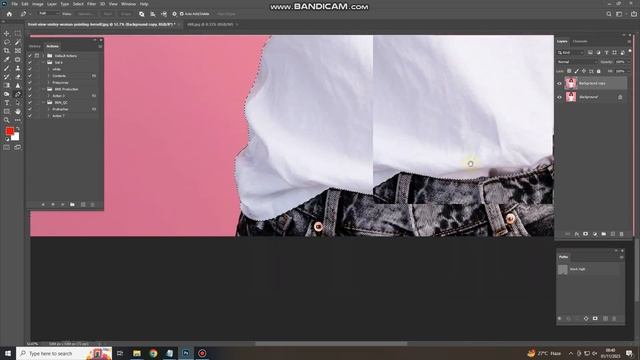Screen dimensions: 640x360
Task: Select the Frame tool
Action: (x=18, y=51)
